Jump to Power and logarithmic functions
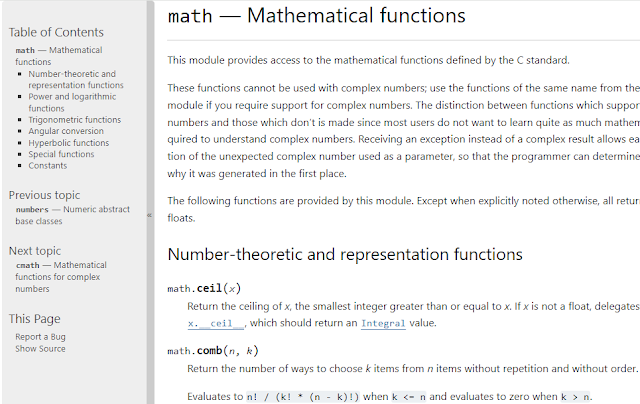640x404 pixels. click(x=72, y=102)
